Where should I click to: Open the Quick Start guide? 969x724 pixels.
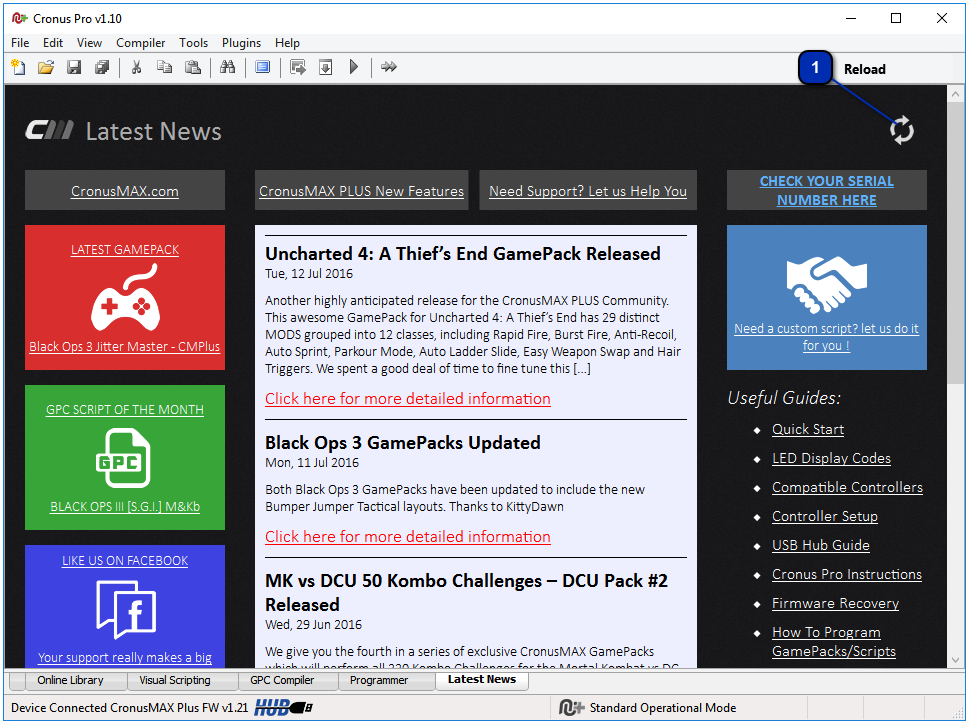808,429
